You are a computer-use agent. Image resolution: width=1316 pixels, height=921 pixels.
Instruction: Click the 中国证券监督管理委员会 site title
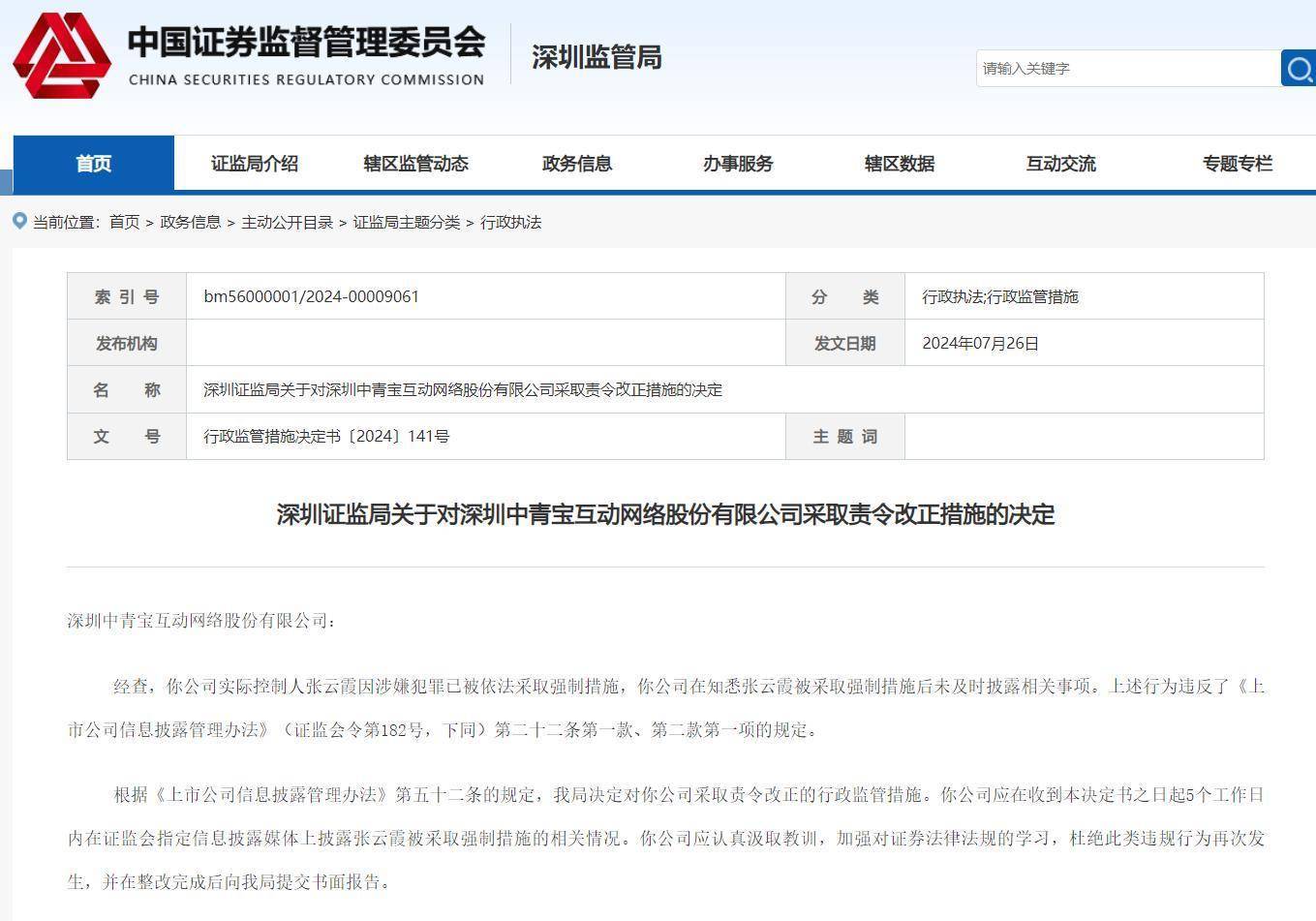306,42
